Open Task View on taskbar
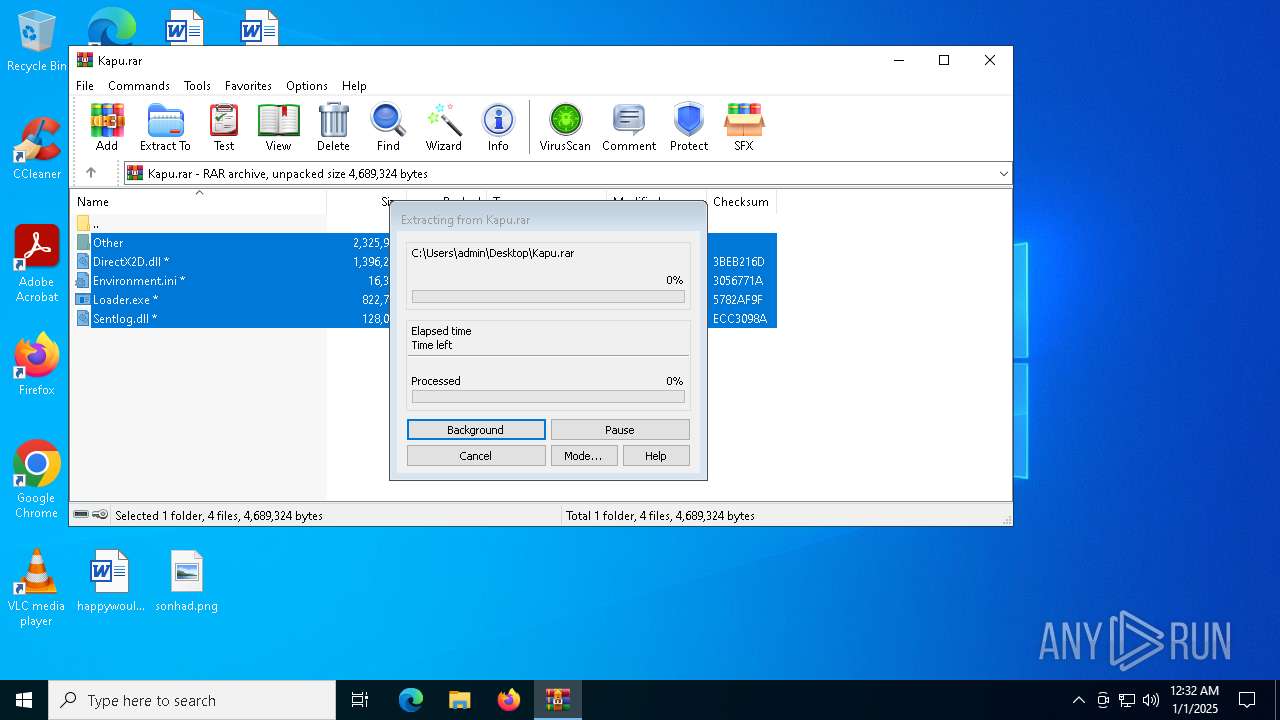 coord(360,700)
